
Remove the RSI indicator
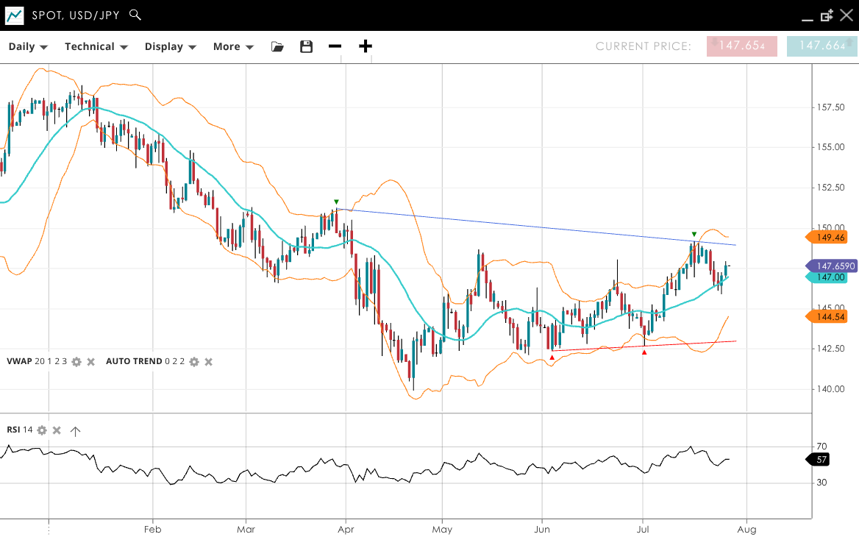click(56, 430)
